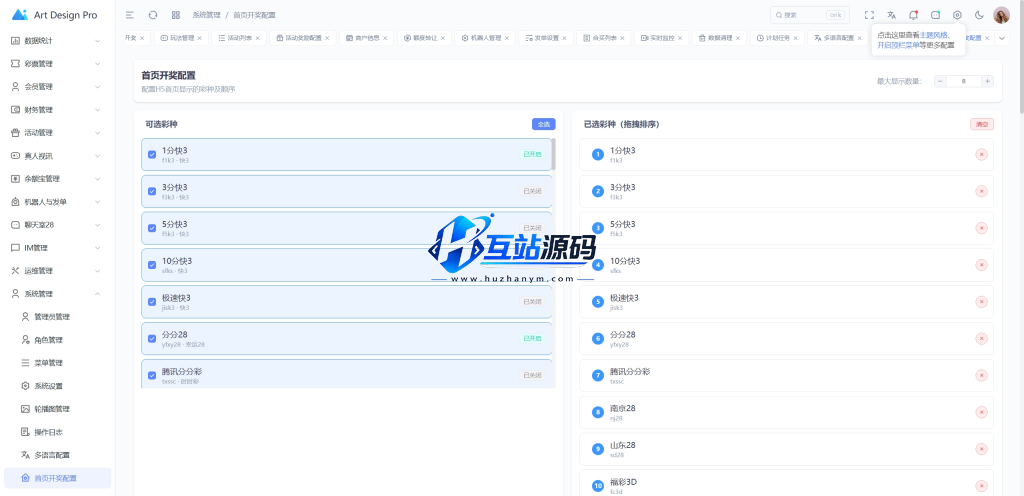Image resolution: width=1024 pixels, height=496 pixels.
Task: Open the settings gear in the header
Action: pyautogui.click(x=957, y=15)
